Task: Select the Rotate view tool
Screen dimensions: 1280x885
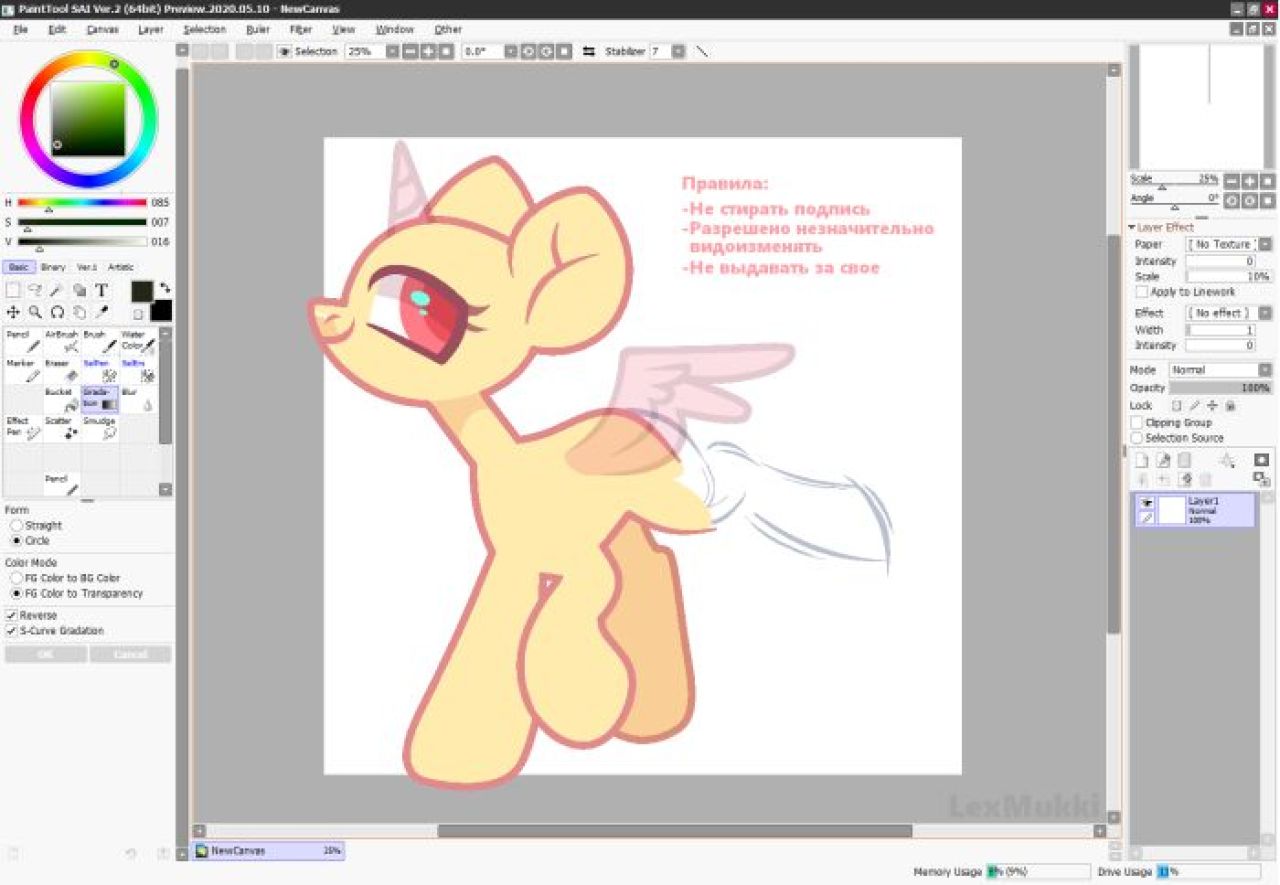Action: tap(57, 312)
